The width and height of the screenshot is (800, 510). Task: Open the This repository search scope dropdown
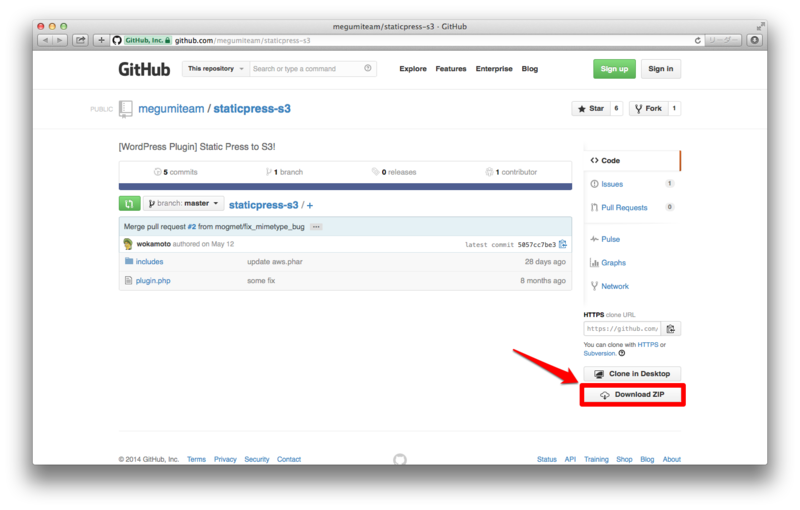216,69
